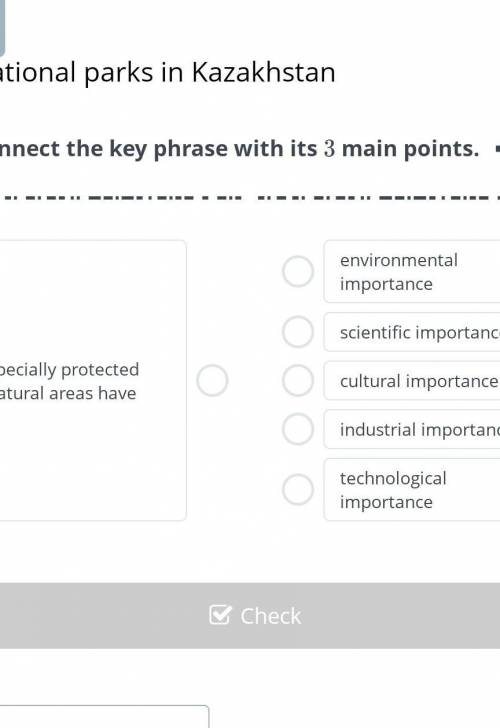
Task: Select the circle beside scientific importance
Action: point(298,332)
